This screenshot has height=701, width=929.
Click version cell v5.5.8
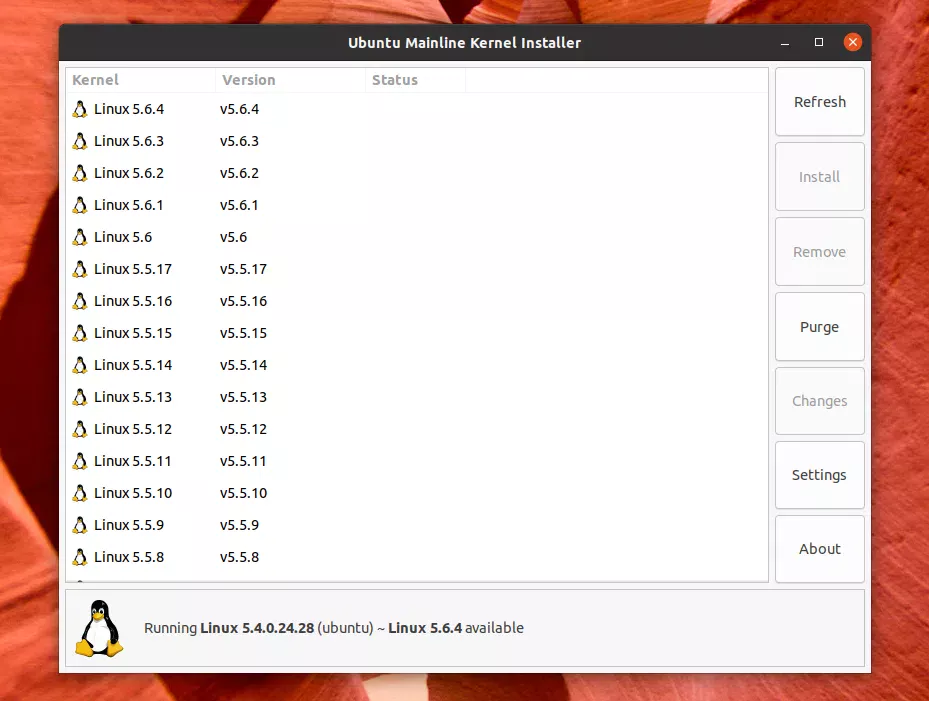(239, 557)
